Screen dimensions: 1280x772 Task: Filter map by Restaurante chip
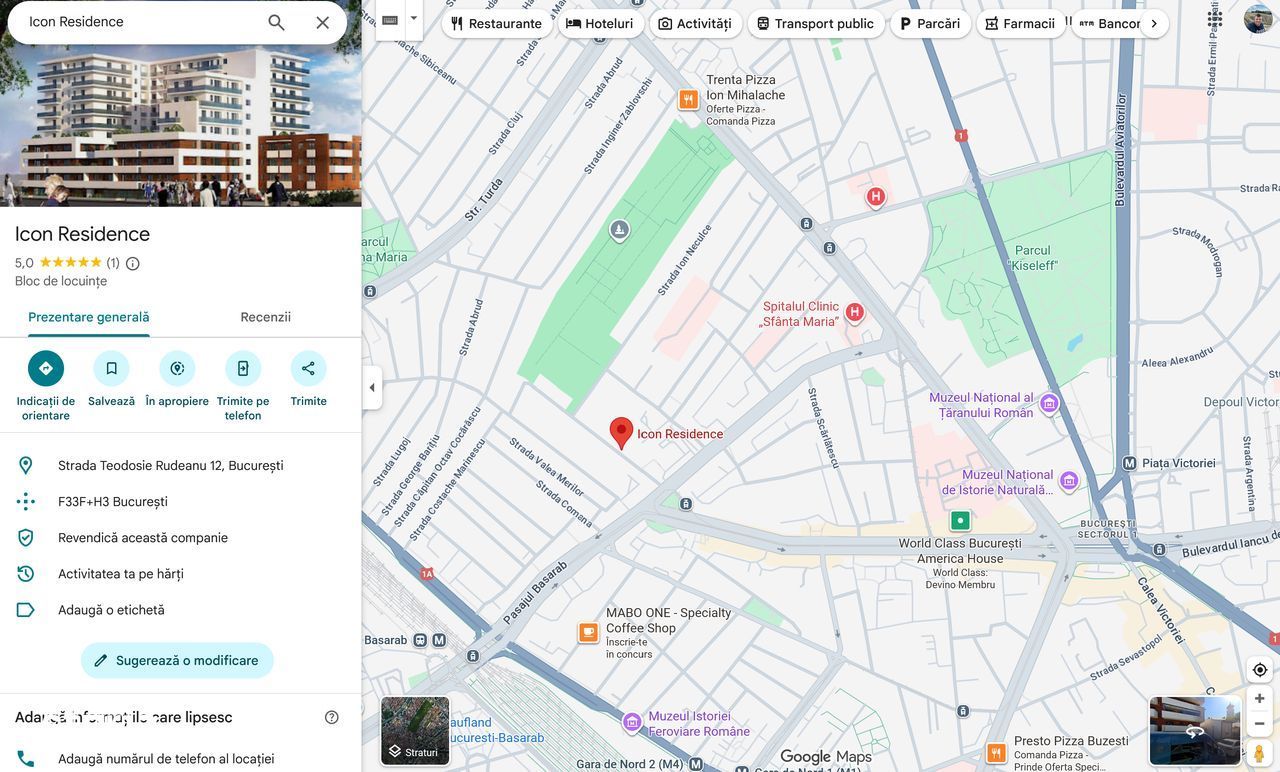coord(496,23)
